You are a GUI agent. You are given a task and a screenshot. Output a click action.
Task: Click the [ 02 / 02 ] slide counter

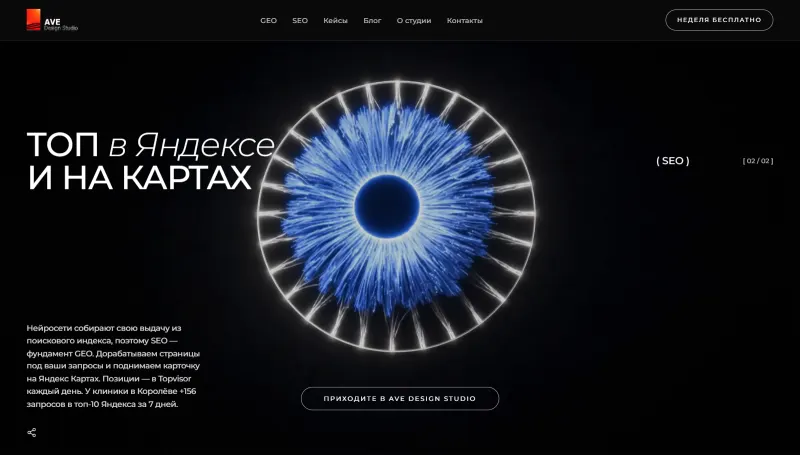(758, 161)
